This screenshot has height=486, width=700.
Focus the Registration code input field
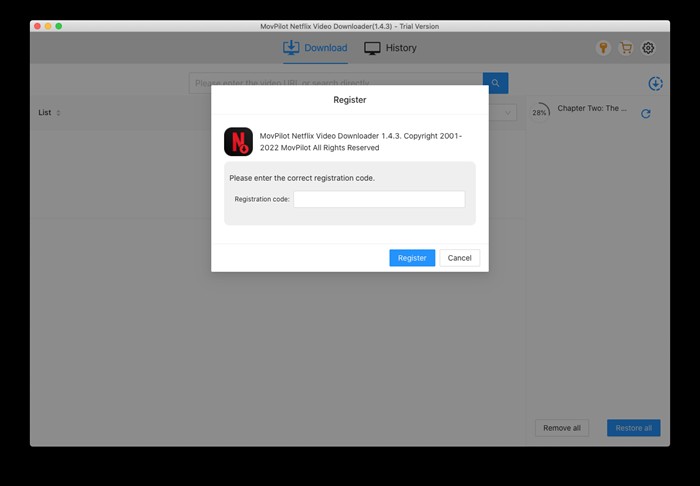(x=379, y=199)
